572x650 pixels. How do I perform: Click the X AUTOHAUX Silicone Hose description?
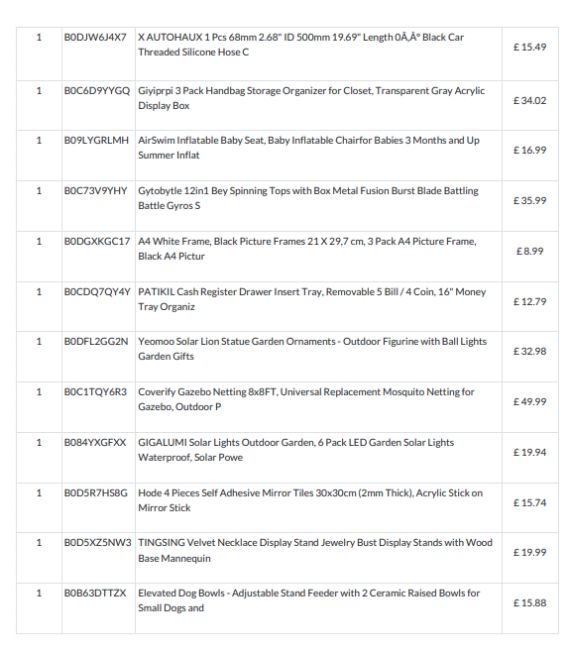pyautogui.click(x=301, y=44)
